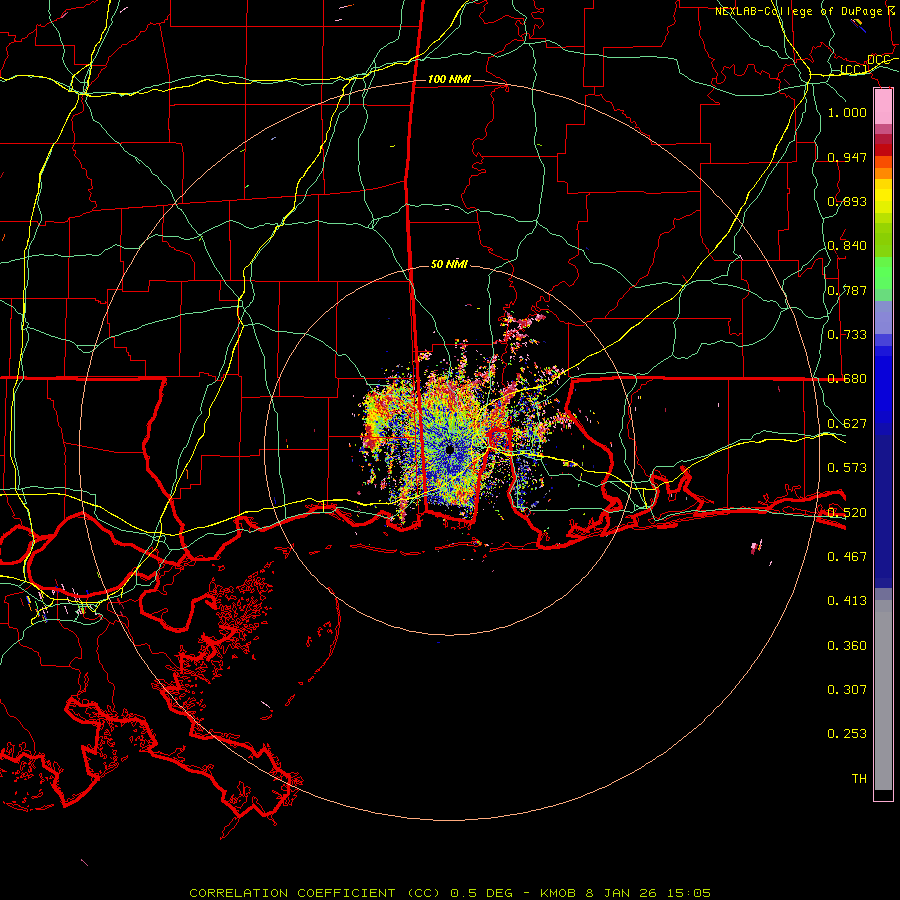This screenshot has width=900, height=900.
Task: Click the 0.307 scale value
Action: [x=847, y=690]
